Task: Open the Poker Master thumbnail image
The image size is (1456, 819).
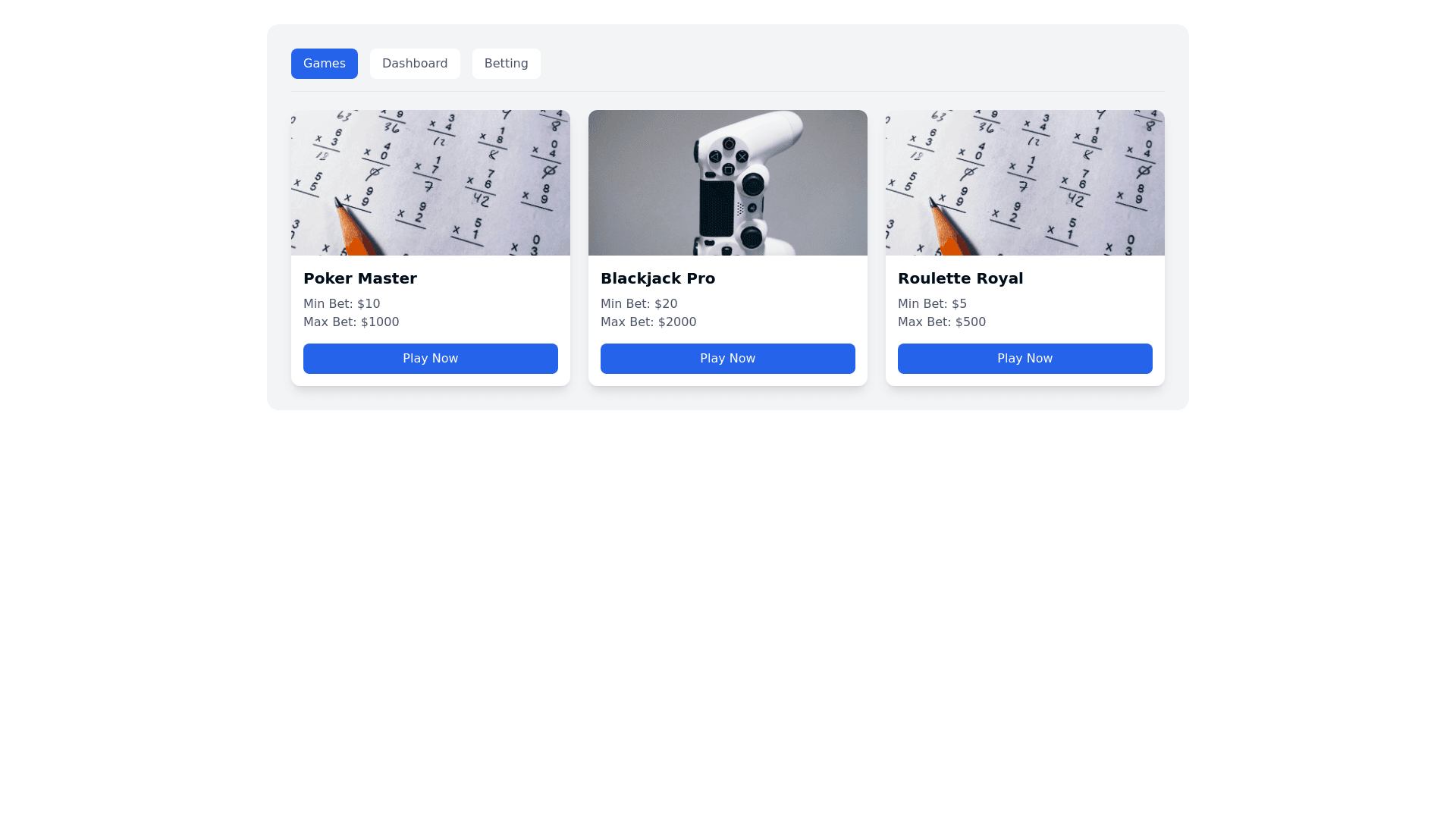Action: tap(431, 183)
